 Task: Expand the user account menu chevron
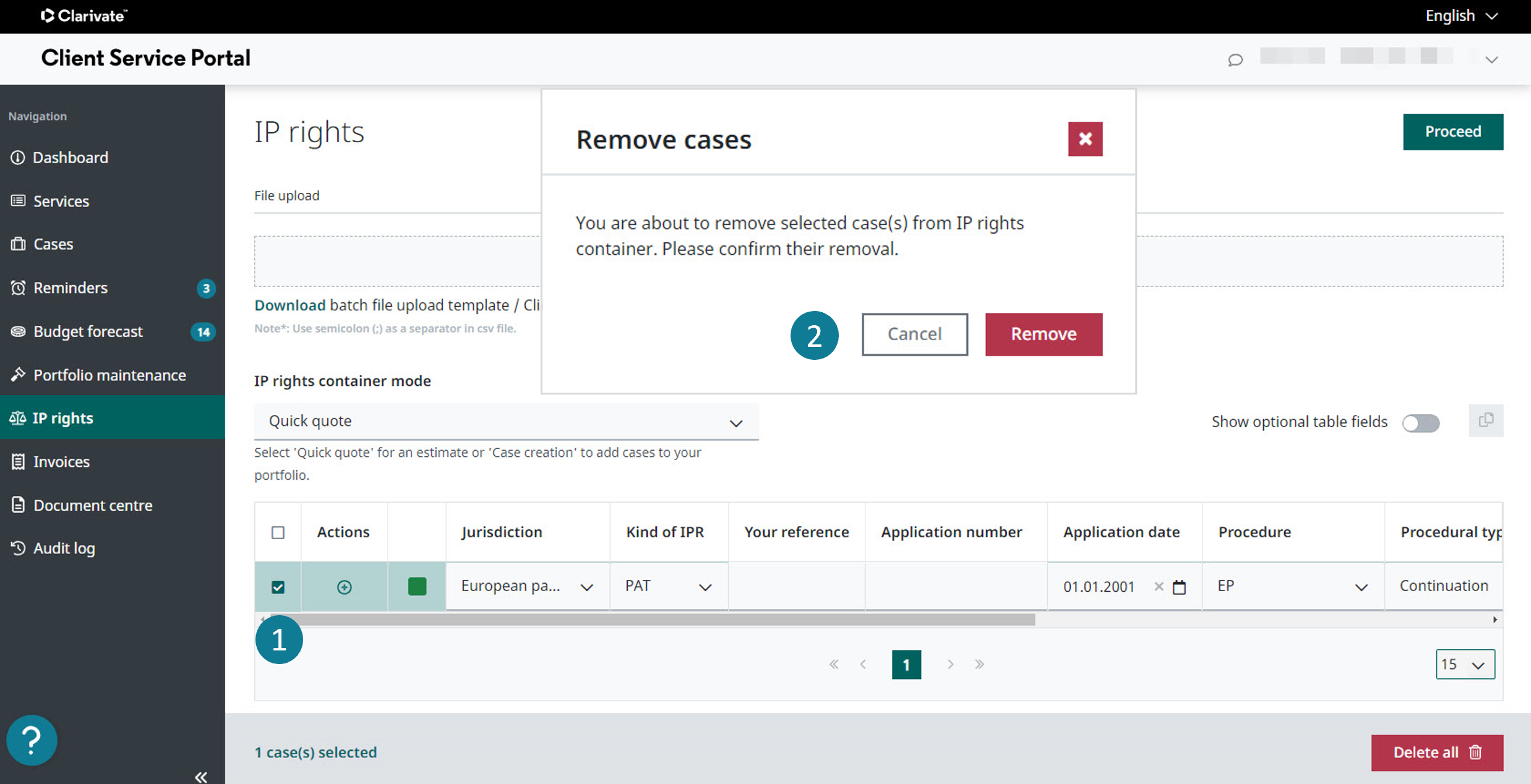pyautogui.click(x=1491, y=60)
